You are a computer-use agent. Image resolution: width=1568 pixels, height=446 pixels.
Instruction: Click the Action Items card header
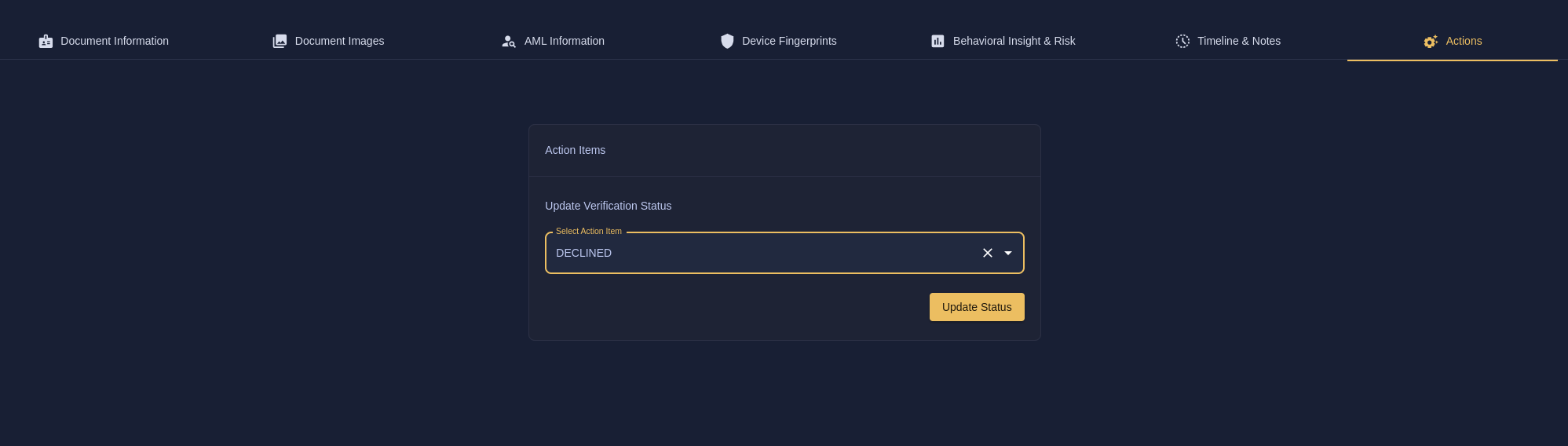[x=575, y=150]
